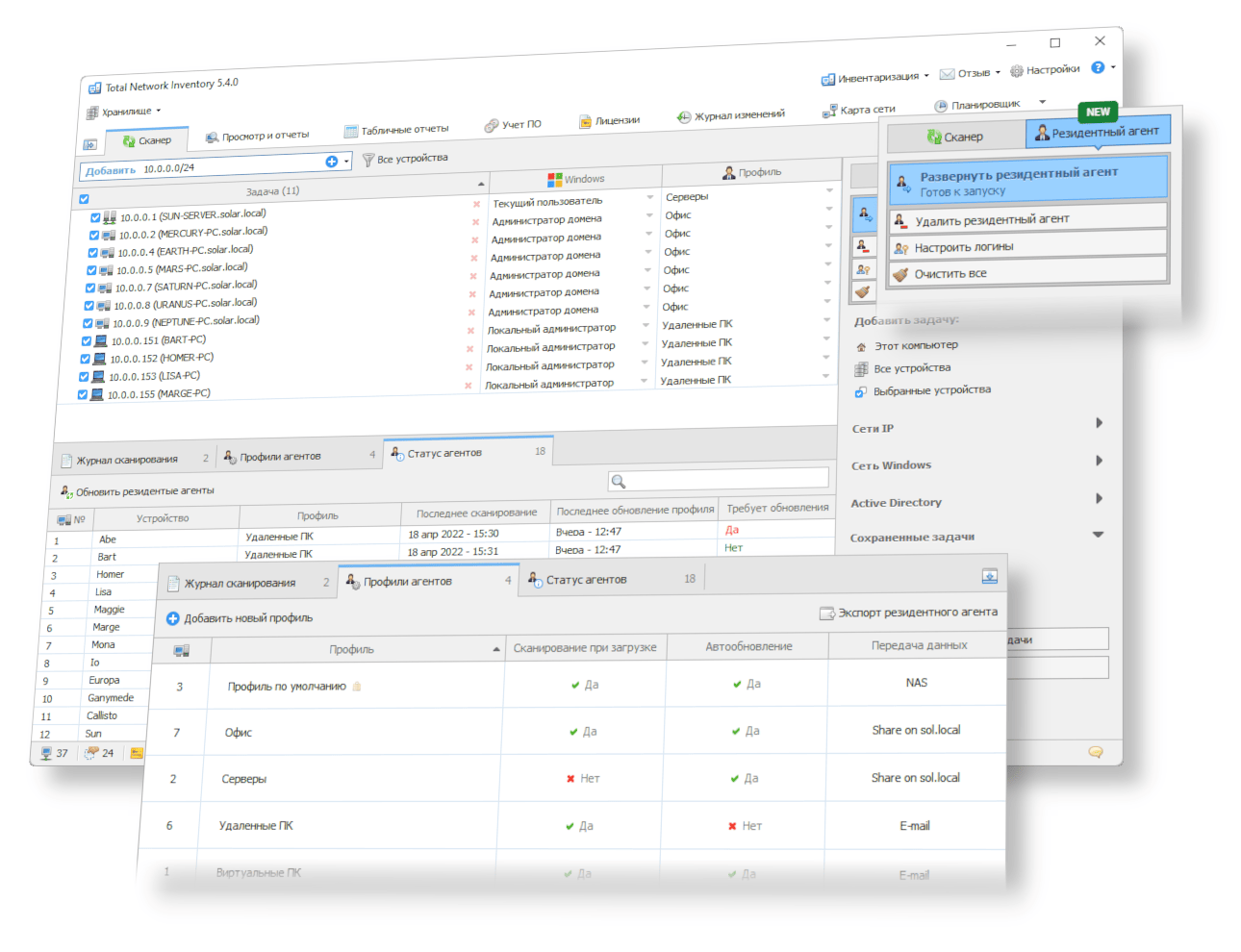Select Профиль по умолчанию row
This screenshot has height=952, width=1241.
pos(577,685)
